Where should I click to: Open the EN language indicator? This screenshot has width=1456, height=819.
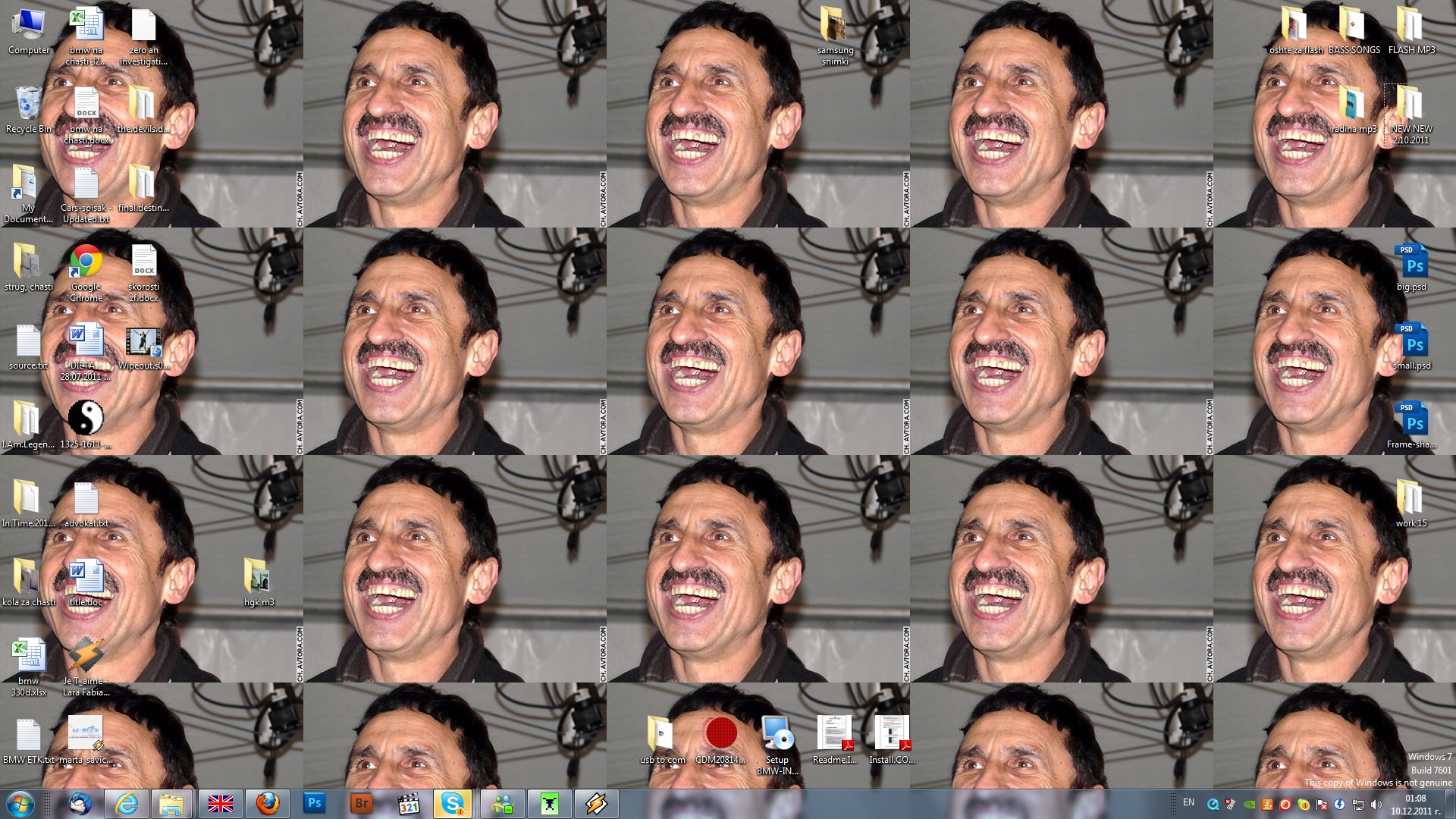pyautogui.click(x=1188, y=802)
